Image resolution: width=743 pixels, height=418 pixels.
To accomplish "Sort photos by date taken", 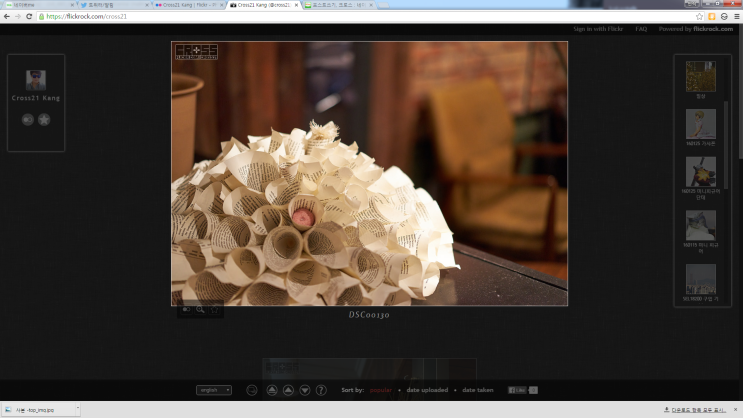I will point(478,390).
